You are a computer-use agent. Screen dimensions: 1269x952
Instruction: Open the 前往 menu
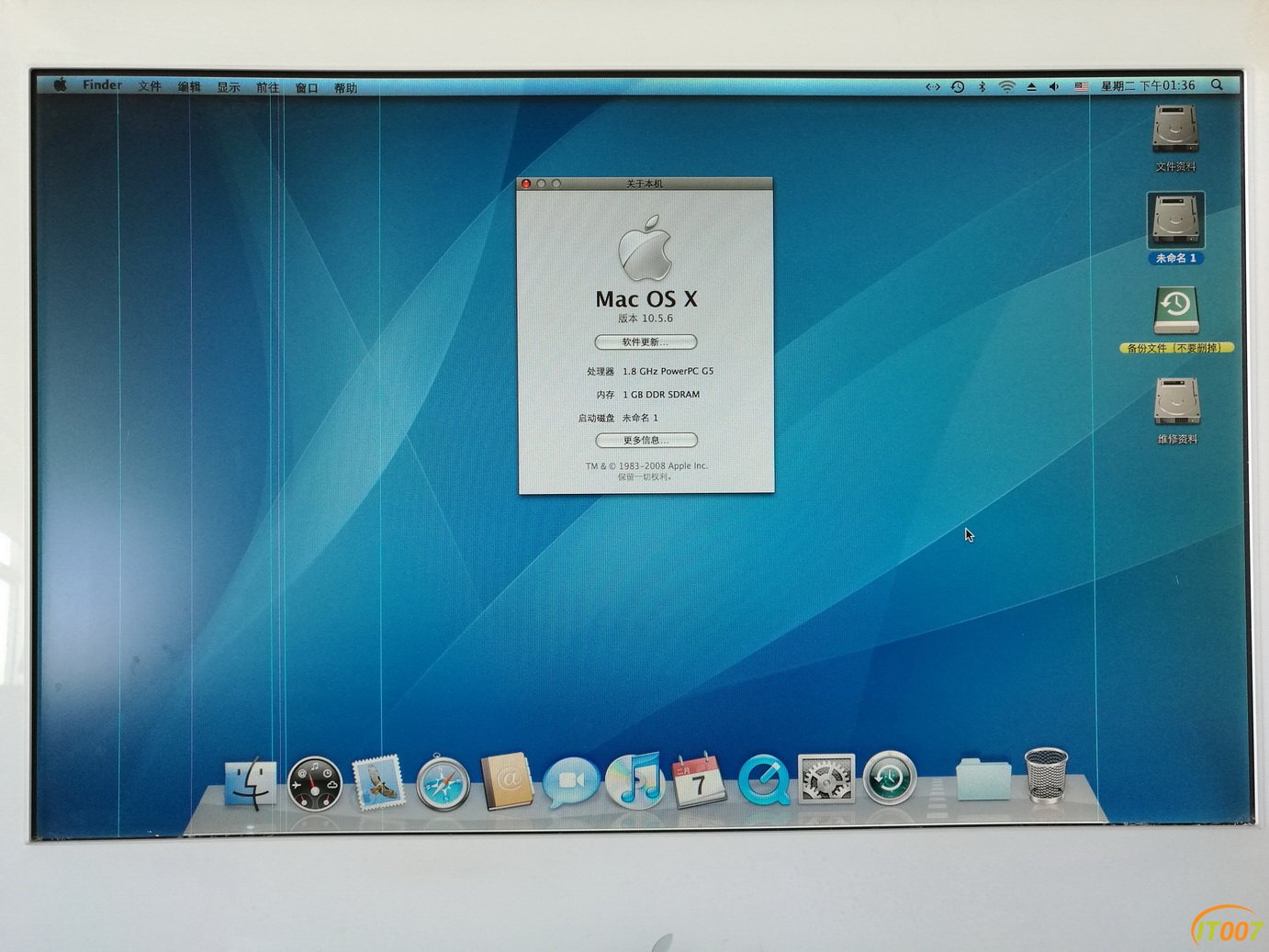tap(267, 87)
